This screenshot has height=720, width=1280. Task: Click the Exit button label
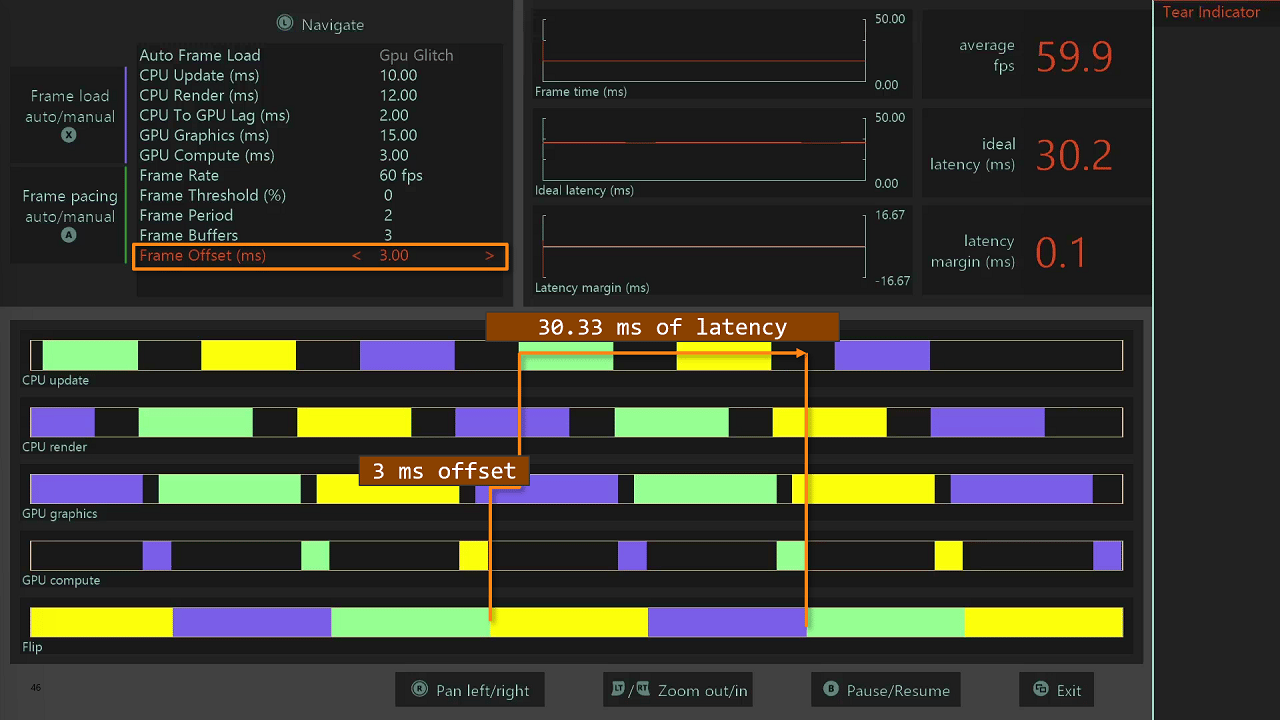point(1069,690)
